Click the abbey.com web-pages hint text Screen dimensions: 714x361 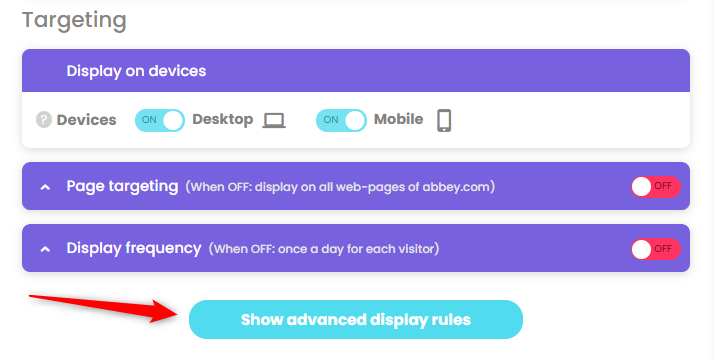[340, 187]
